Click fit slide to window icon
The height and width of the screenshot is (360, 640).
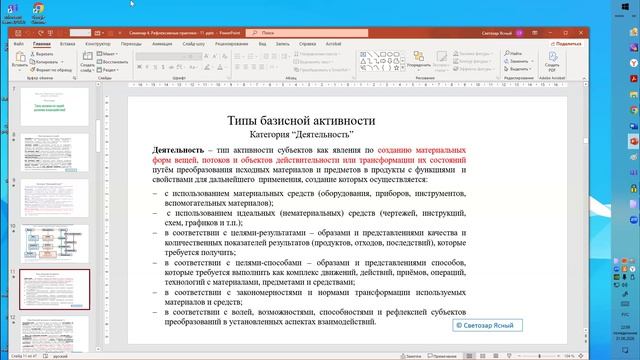pyautogui.click(x=581, y=356)
